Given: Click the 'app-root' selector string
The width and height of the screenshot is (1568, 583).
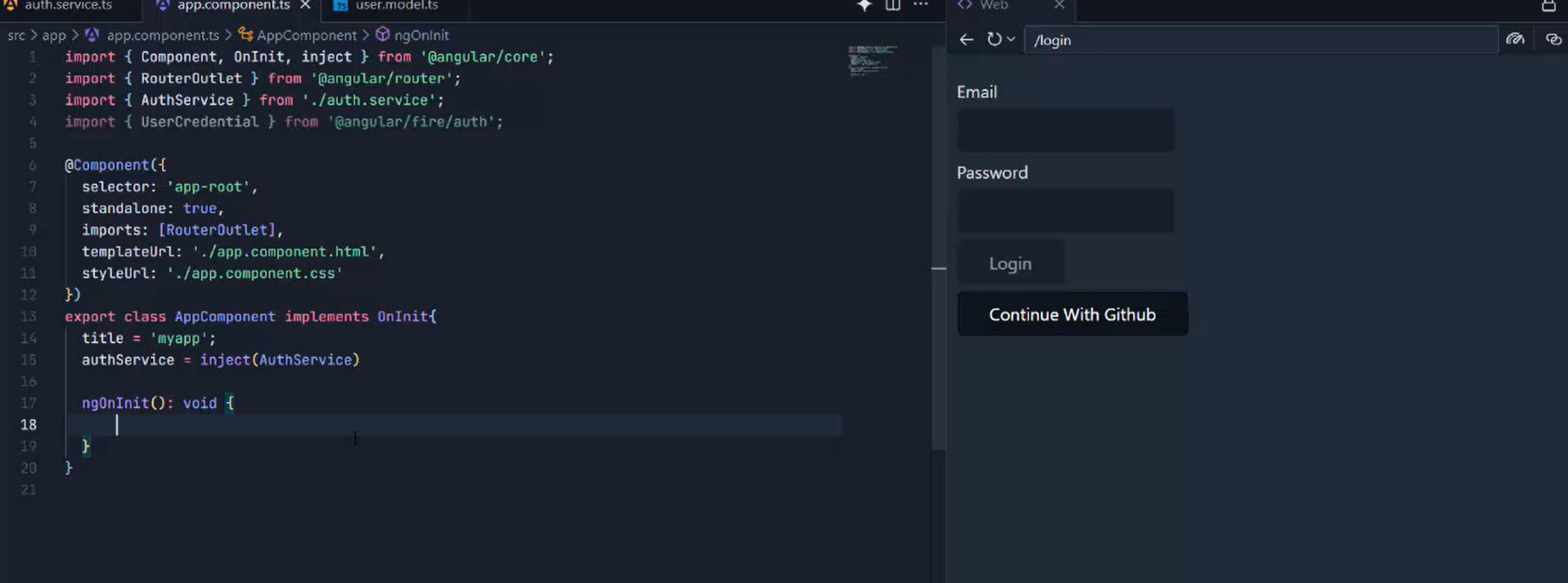Looking at the screenshot, I should [x=208, y=187].
